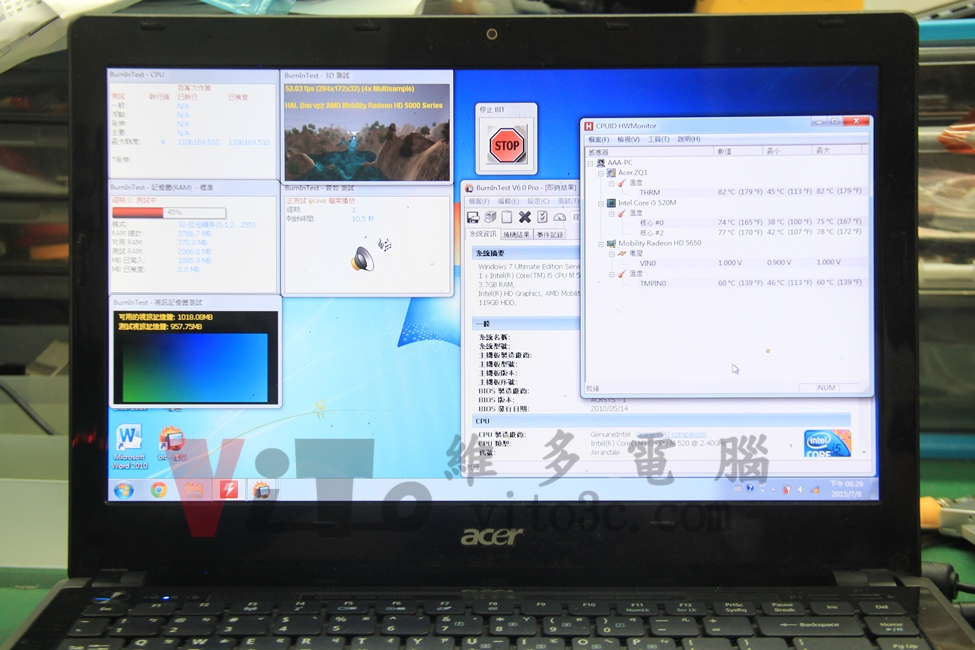
Task: Switch to the 系統資訊 tab in BurnInTest
Action: point(483,234)
